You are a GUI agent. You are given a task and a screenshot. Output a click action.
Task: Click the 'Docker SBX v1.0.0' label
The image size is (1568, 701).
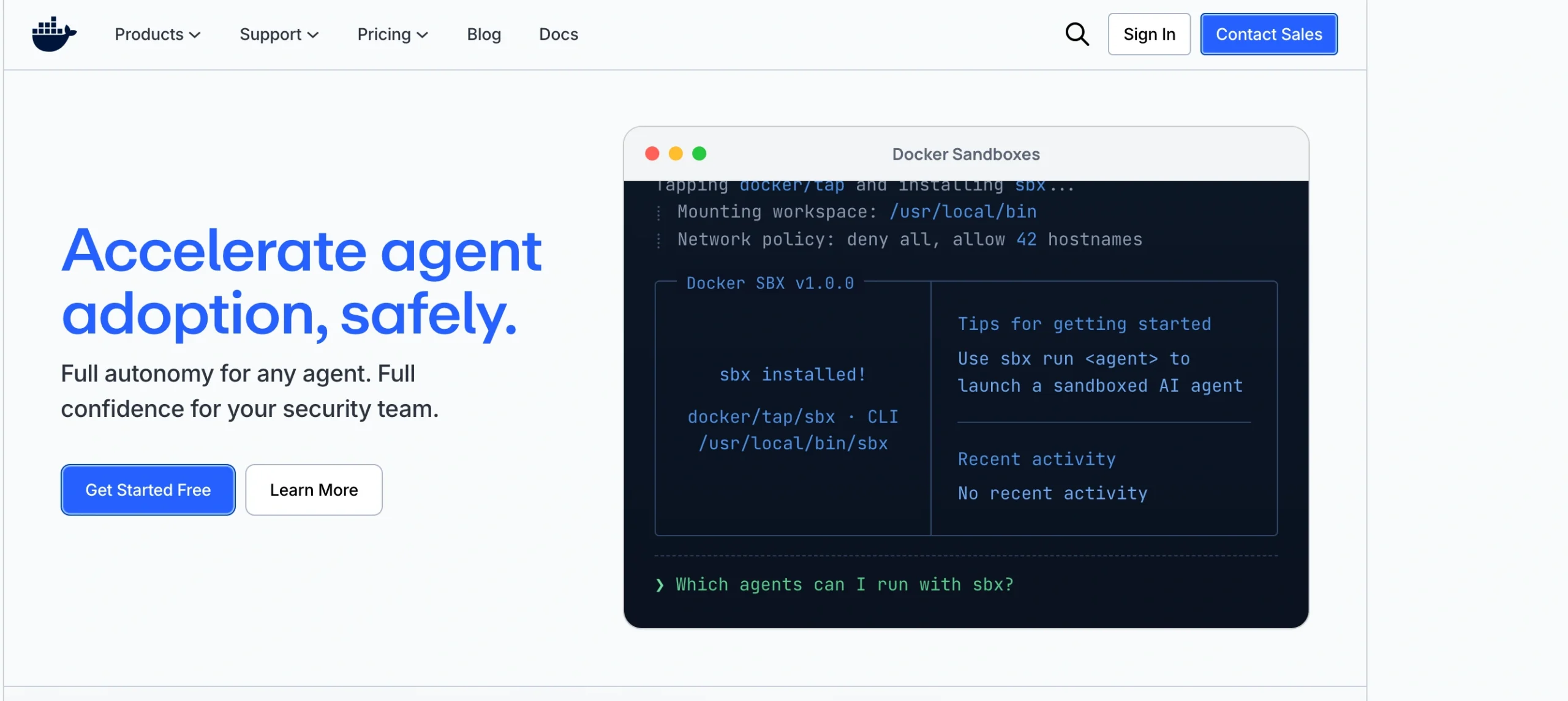coord(770,283)
